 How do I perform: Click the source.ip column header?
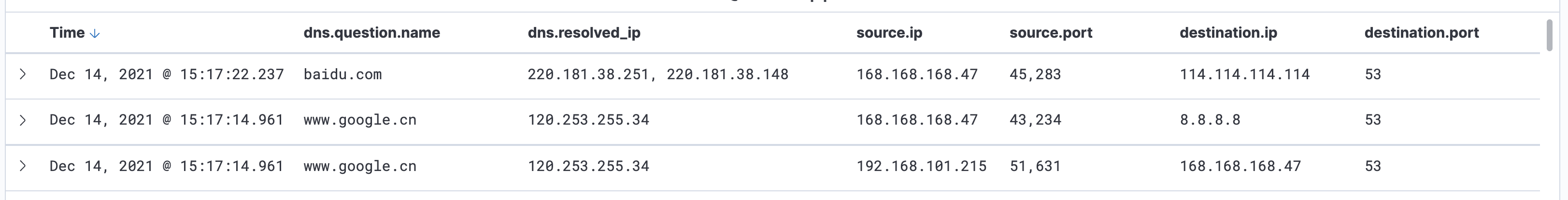pyautogui.click(x=889, y=33)
